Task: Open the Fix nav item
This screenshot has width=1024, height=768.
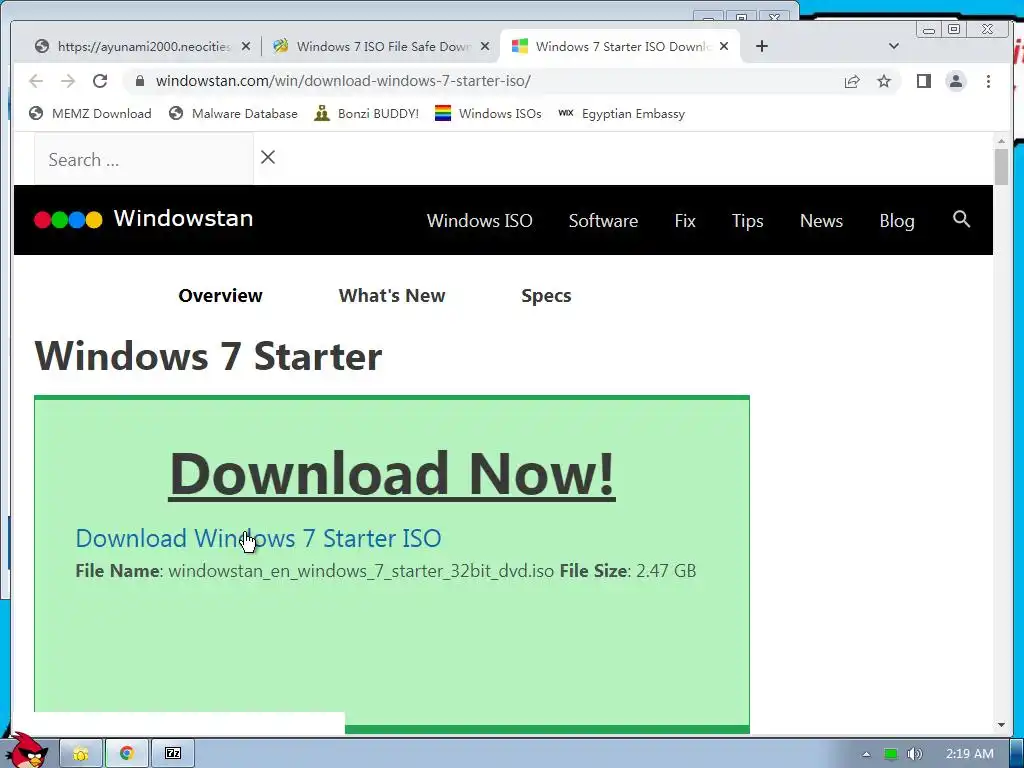Action: (684, 221)
